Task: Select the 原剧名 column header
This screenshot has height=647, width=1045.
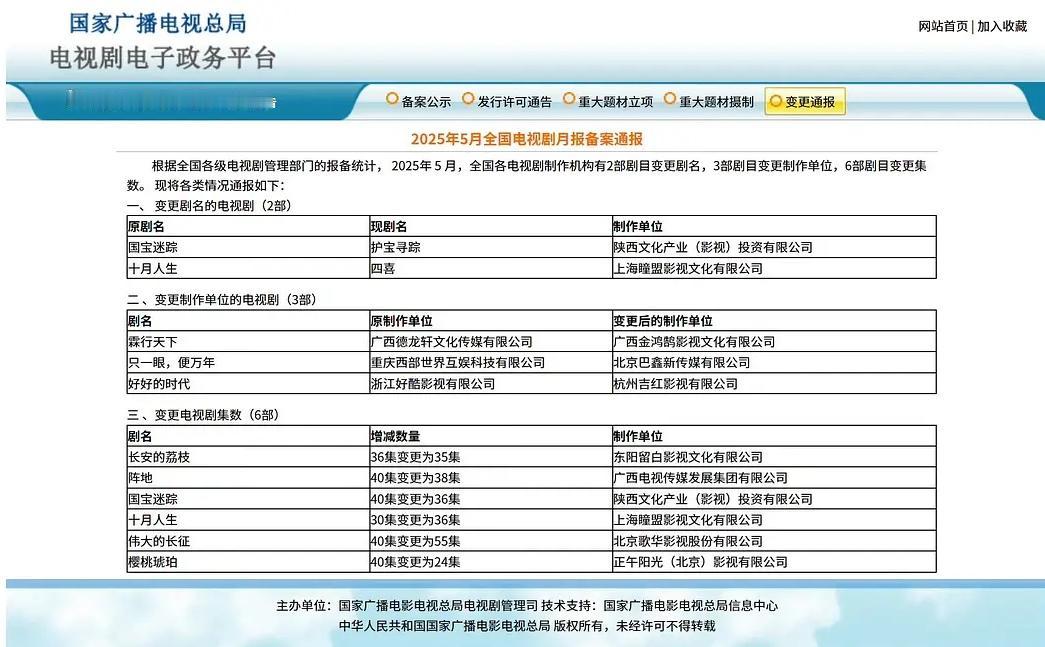Action: point(248,227)
